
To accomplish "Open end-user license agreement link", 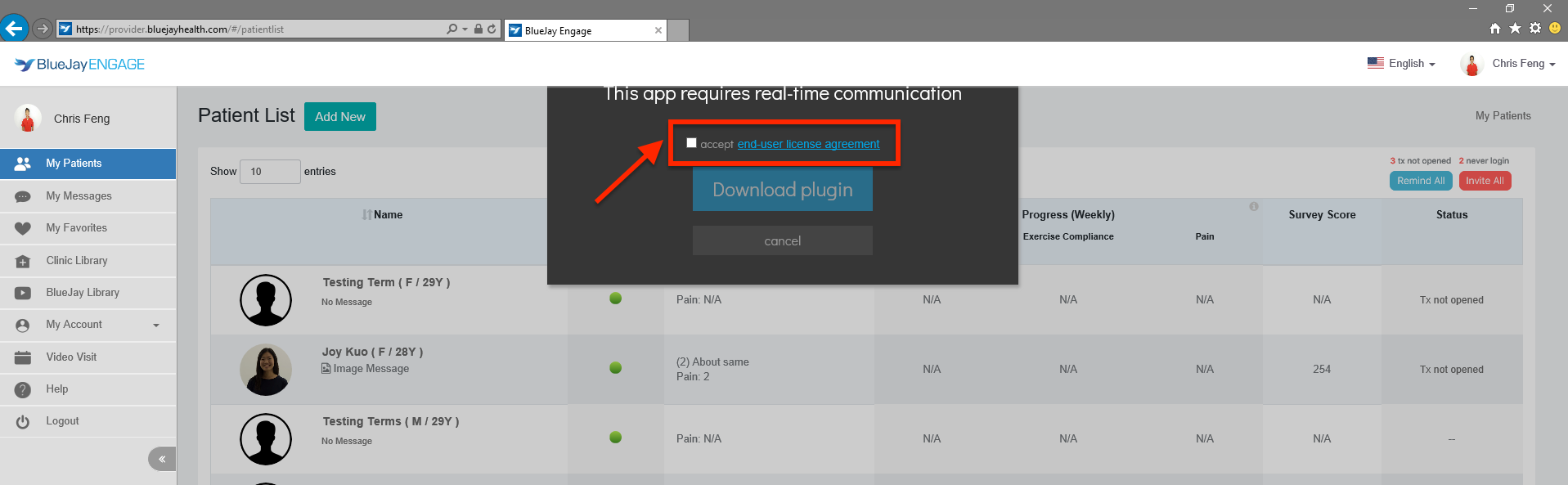I will [x=809, y=144].
